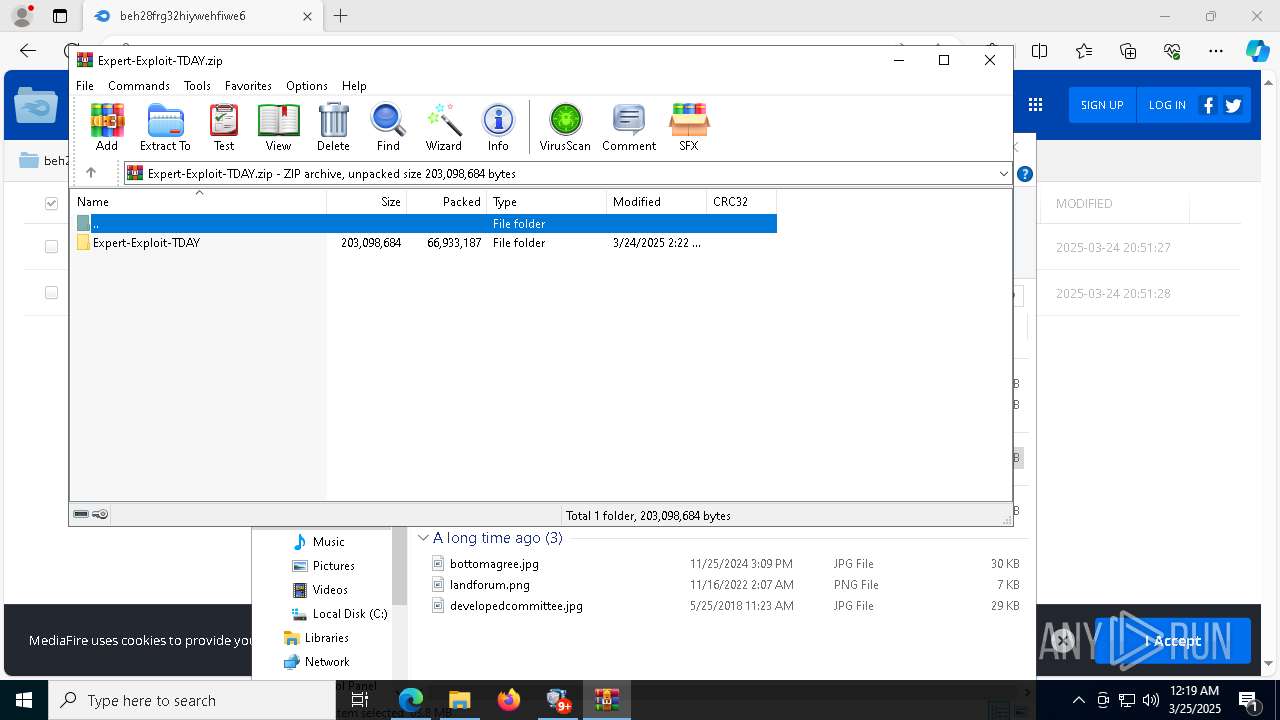Select the Expert-Exploit-TDAY folder row
The width and height of the screenshot is (1280, 720).
coord(424,243)
